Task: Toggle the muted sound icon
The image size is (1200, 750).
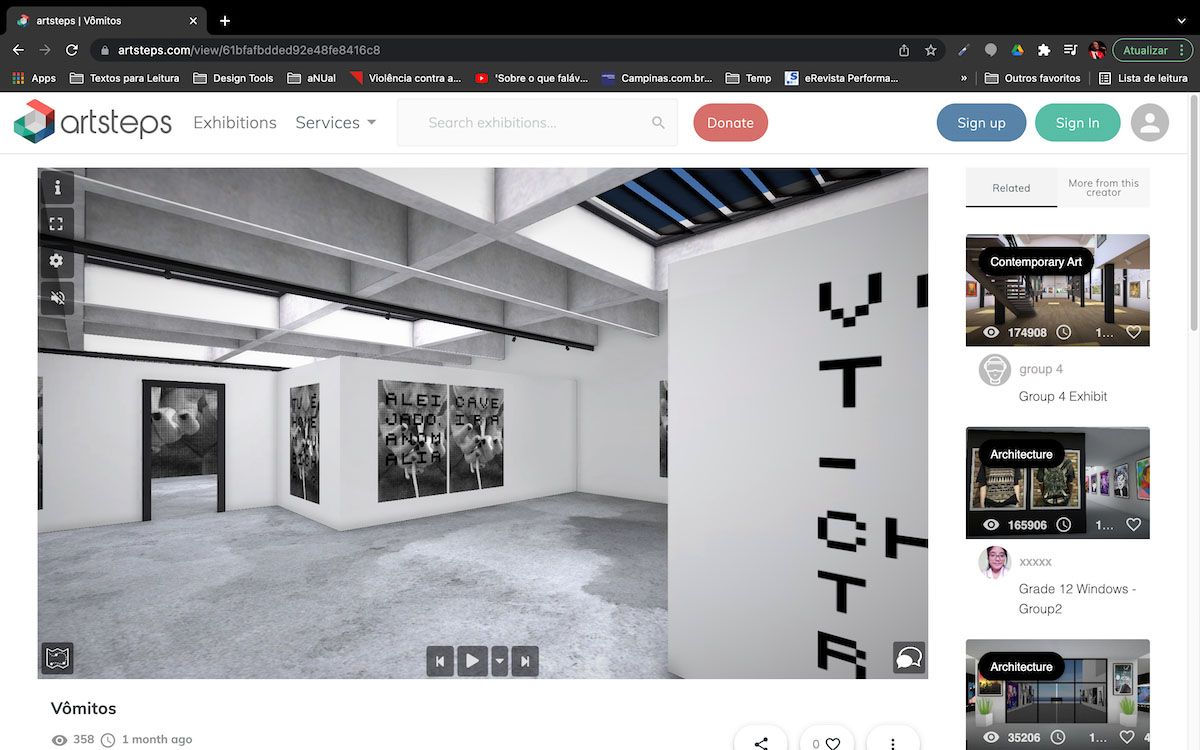Action: point(57,297)
